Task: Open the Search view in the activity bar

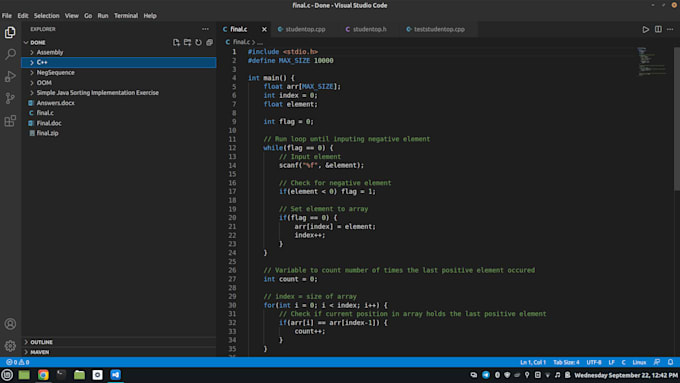Action: 10,54
